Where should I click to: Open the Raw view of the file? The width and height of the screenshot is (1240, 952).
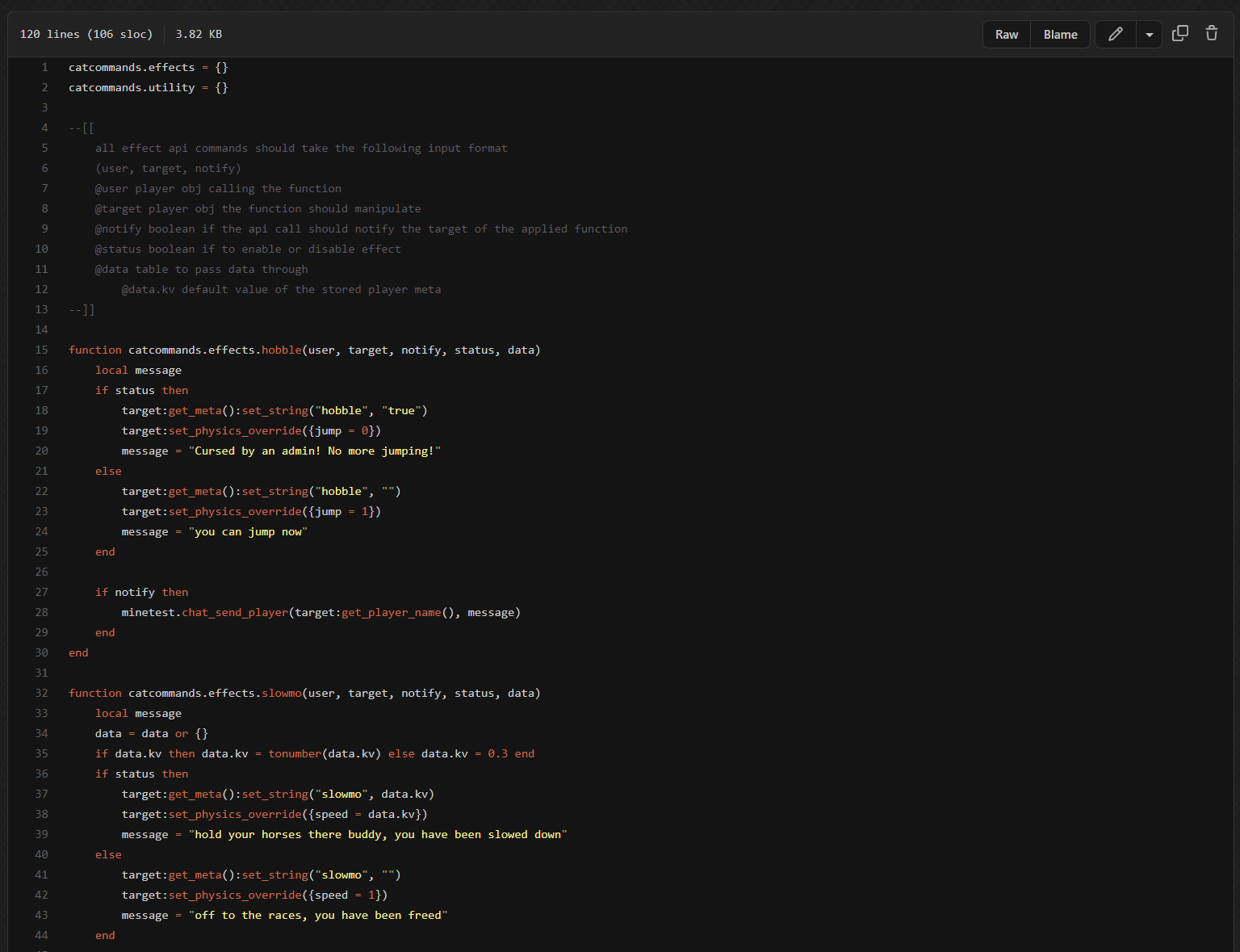click(1006, 35)
